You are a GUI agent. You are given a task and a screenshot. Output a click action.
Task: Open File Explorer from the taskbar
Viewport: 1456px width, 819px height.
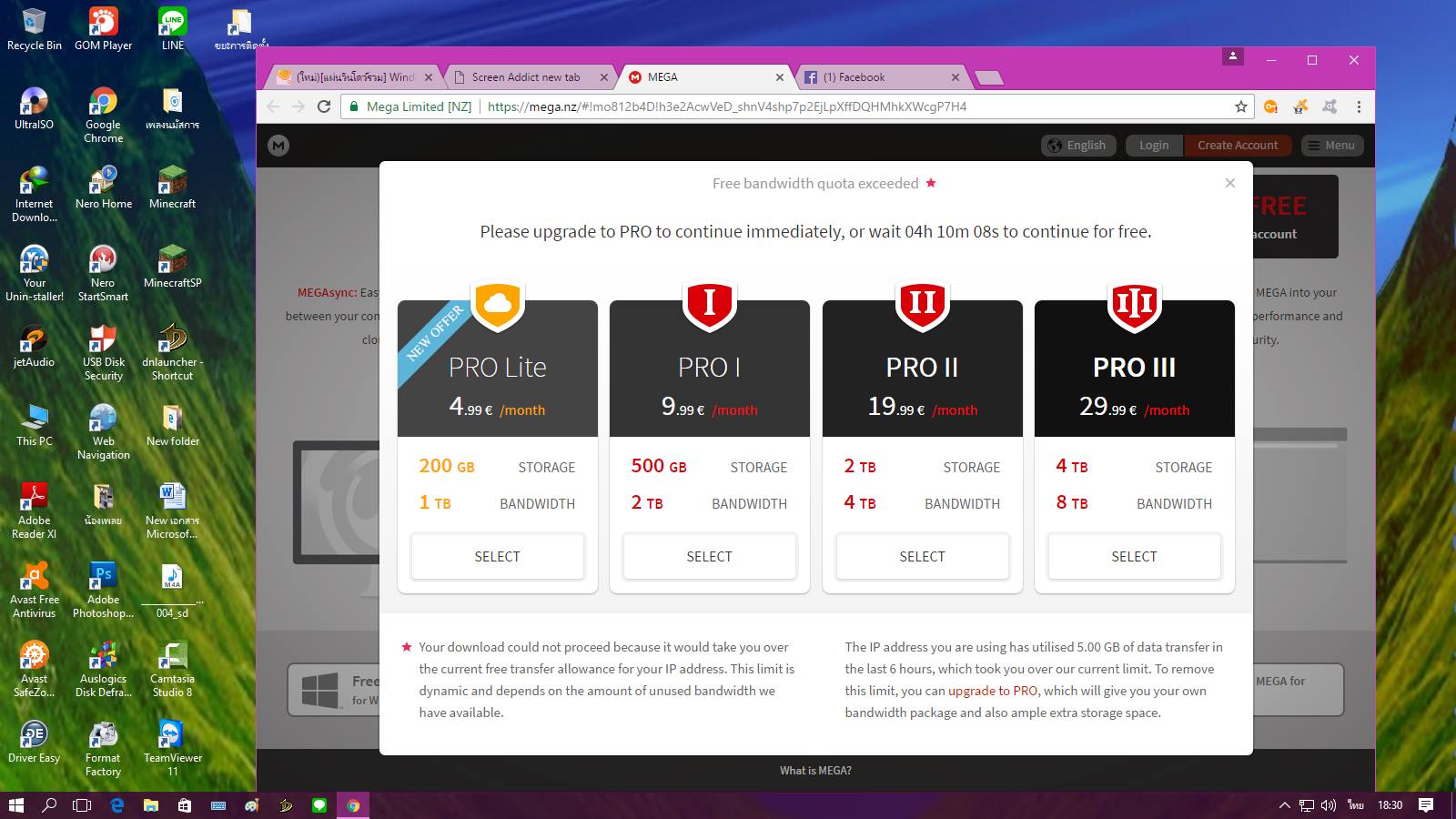[x=150, y=805]
